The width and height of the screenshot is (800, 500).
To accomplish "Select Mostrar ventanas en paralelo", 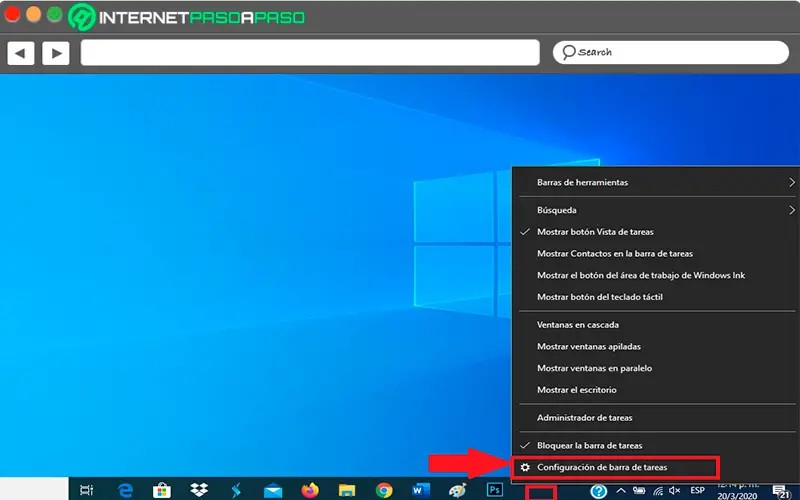I will [656, 368].
